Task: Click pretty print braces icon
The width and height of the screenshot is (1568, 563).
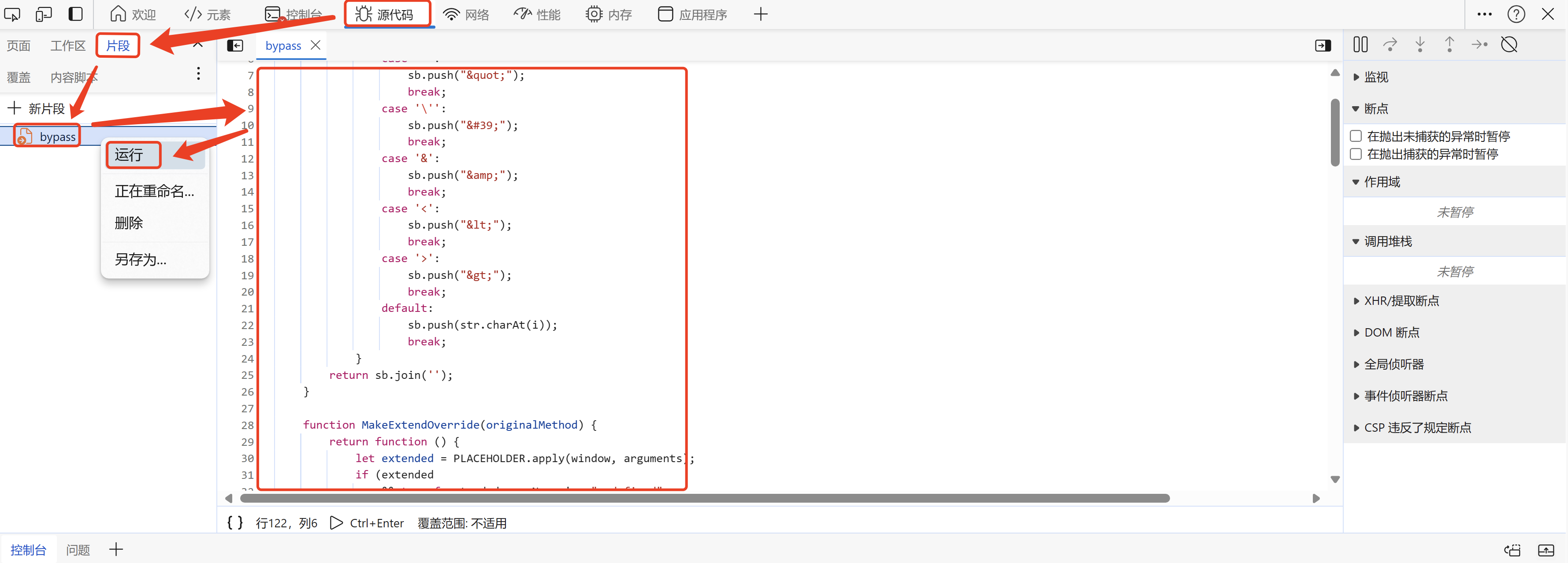Action: pyautogui.click(x=235, y=523)
